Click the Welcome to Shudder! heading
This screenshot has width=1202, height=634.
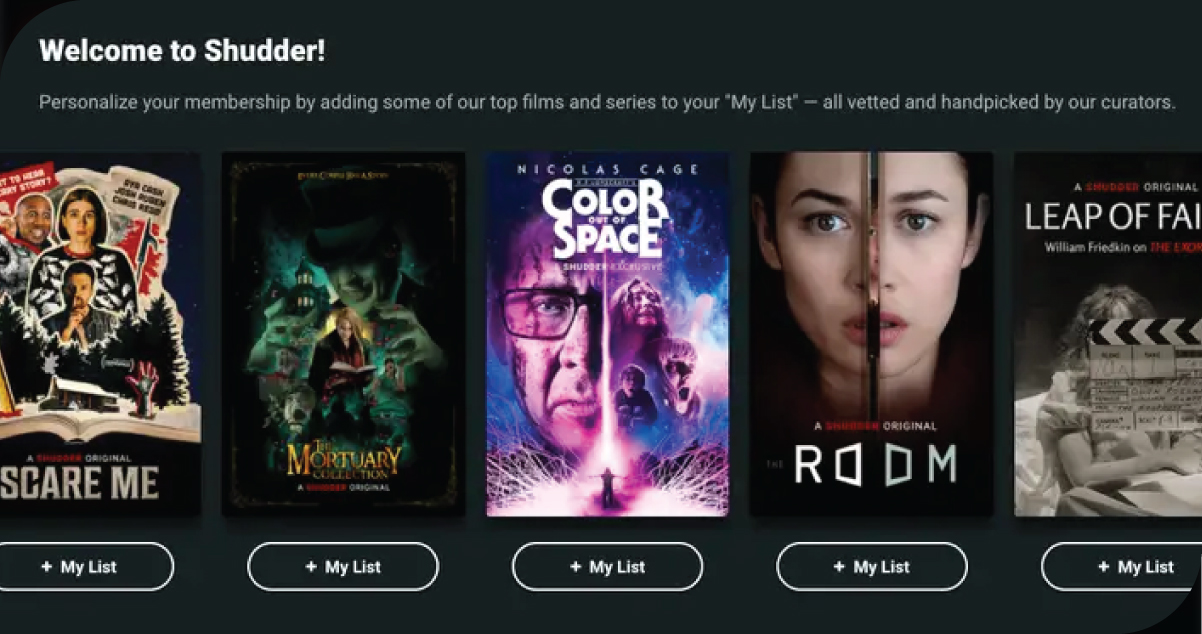point(182,52)
